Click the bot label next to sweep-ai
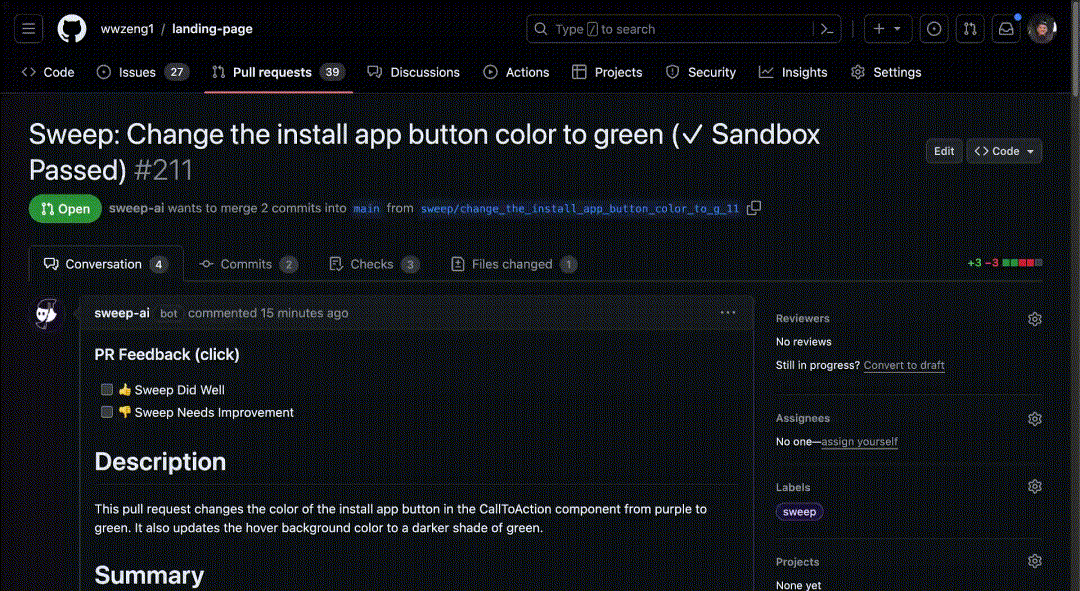The image size is (1080, 591). click(x=169, y=313)
